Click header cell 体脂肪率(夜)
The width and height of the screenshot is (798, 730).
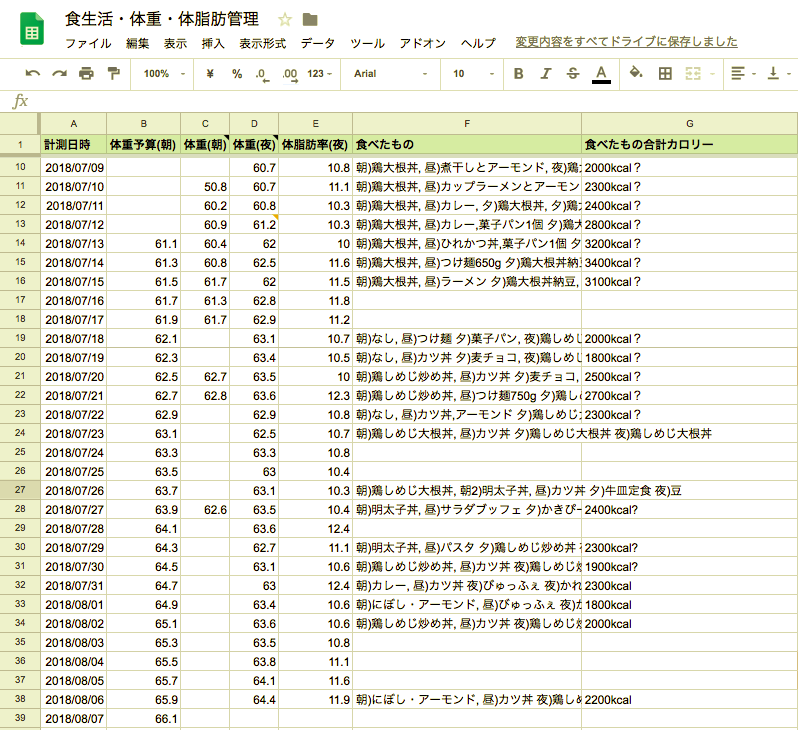coord(316,145)
